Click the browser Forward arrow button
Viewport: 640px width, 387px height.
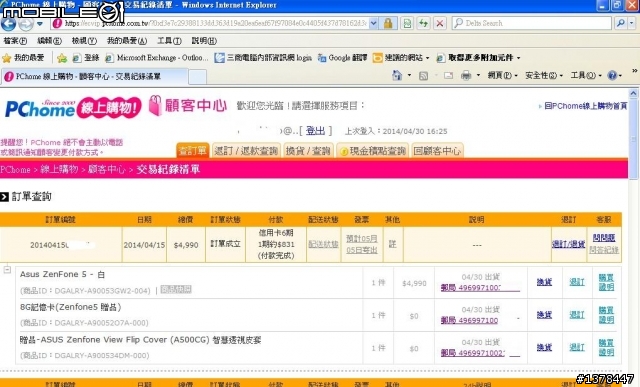(x=25, y=24)
